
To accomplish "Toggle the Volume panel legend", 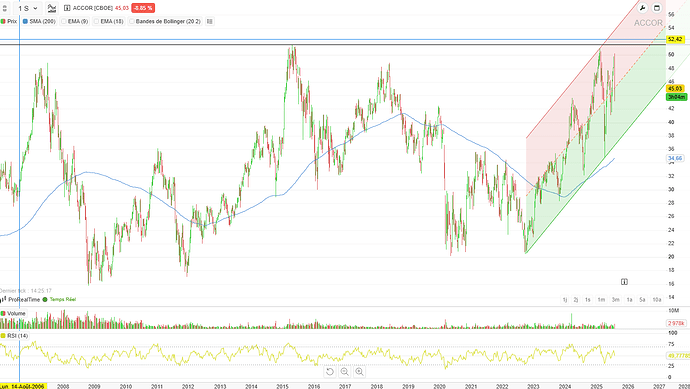I will 13,313.
